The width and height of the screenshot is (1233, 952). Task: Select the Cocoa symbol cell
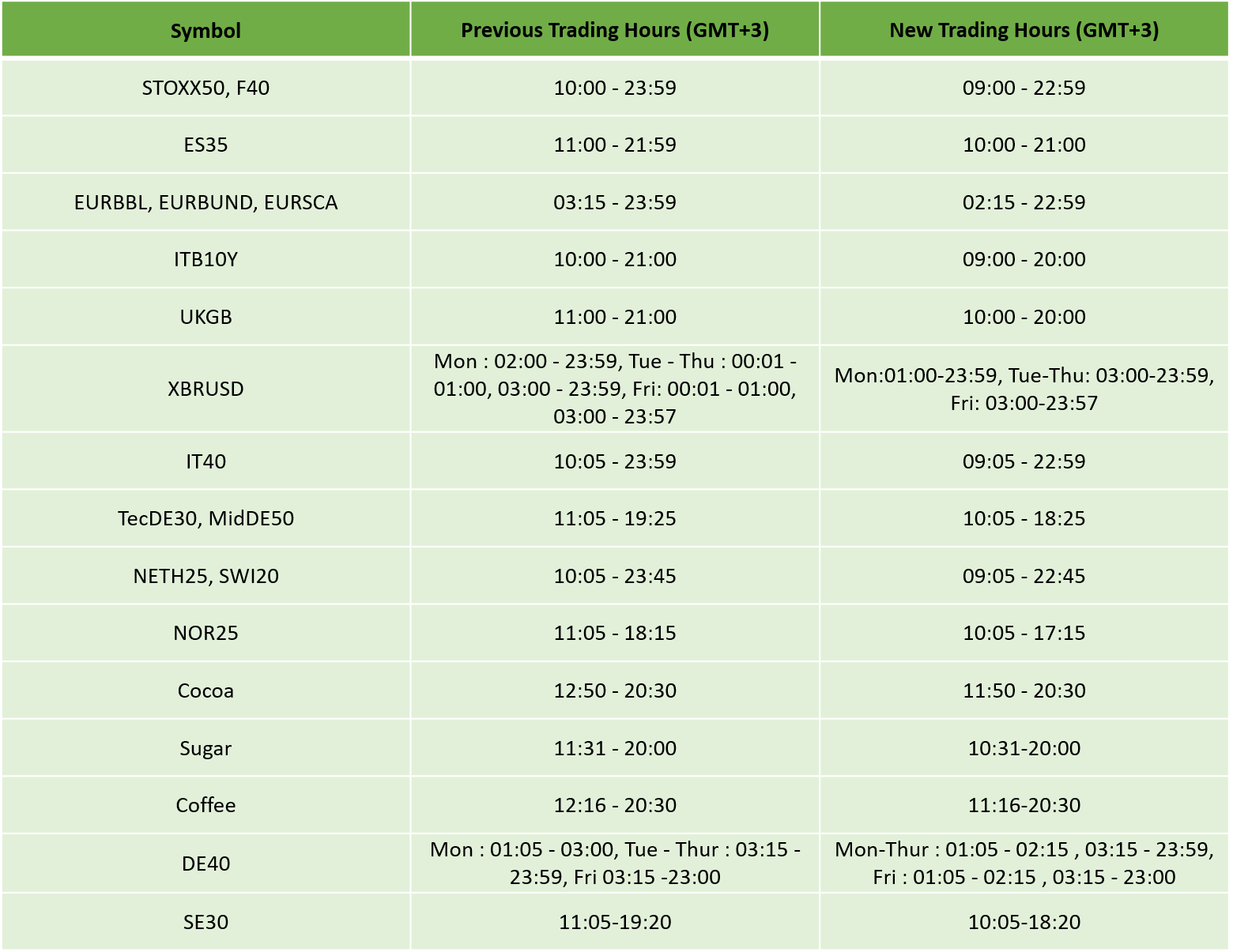(x=205, y=690)
